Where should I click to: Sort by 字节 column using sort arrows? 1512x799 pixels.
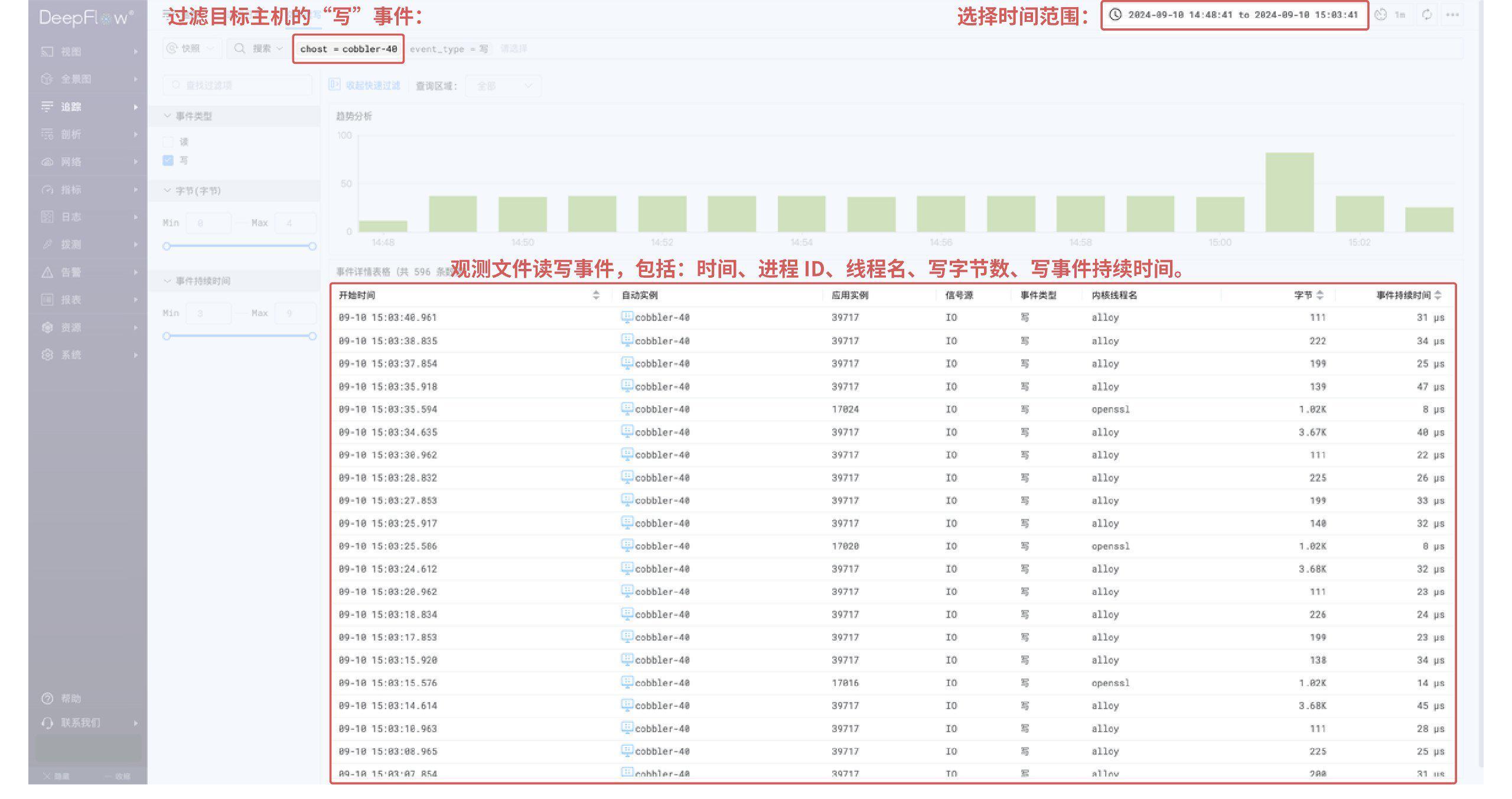1320,295
